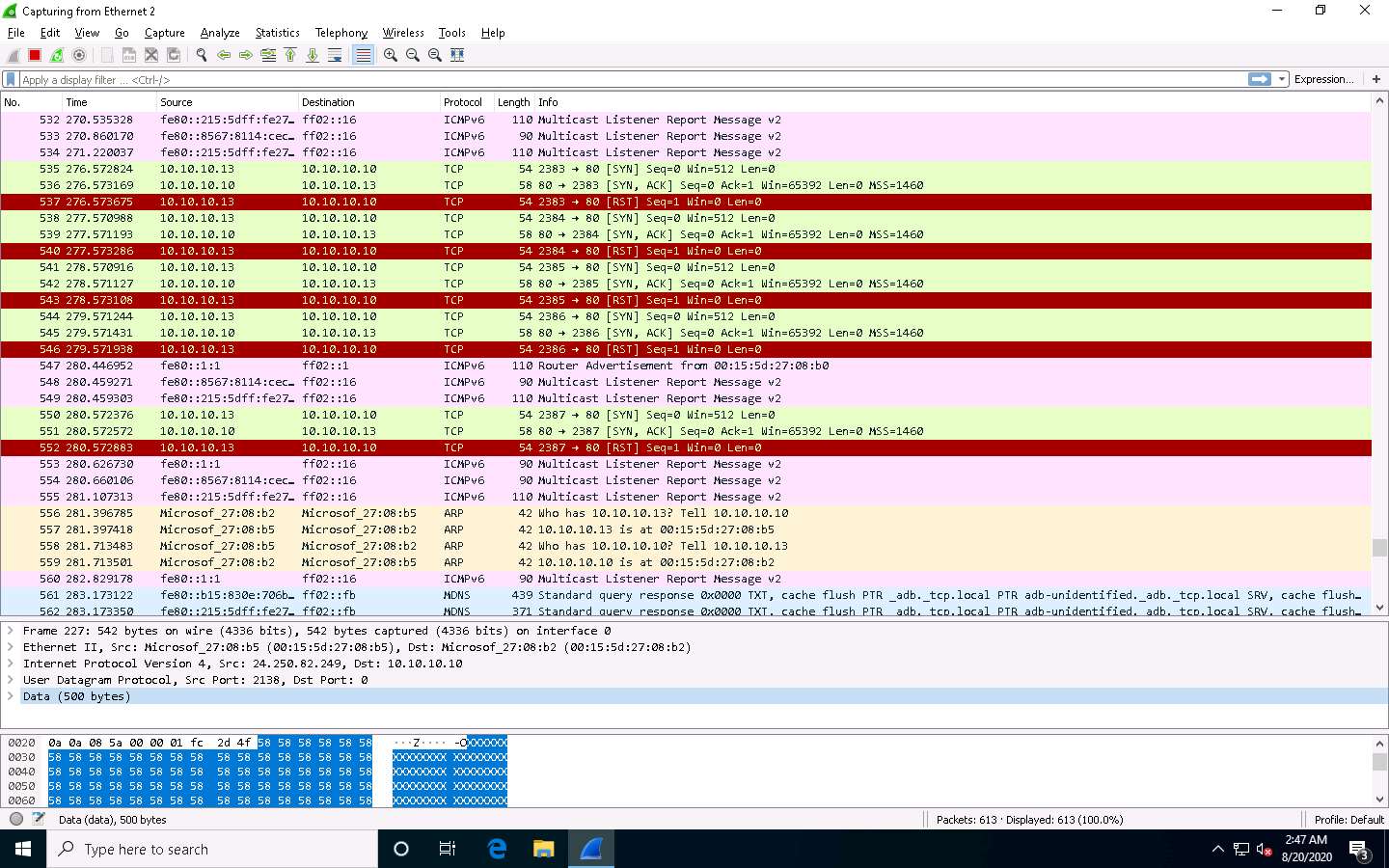Select packet 535 SYN row
The height and width of the screenshot is (868, 1389).
[686, 169]
